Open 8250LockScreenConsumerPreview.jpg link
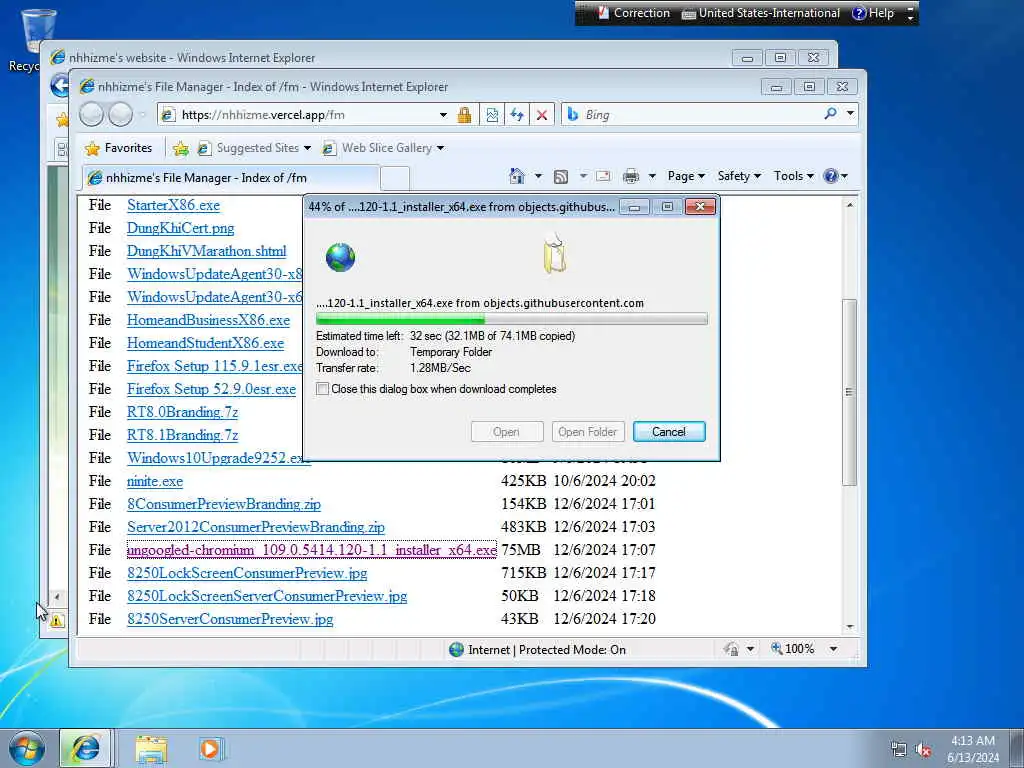Screen dimensions: 1024x768 coord(247,573)
